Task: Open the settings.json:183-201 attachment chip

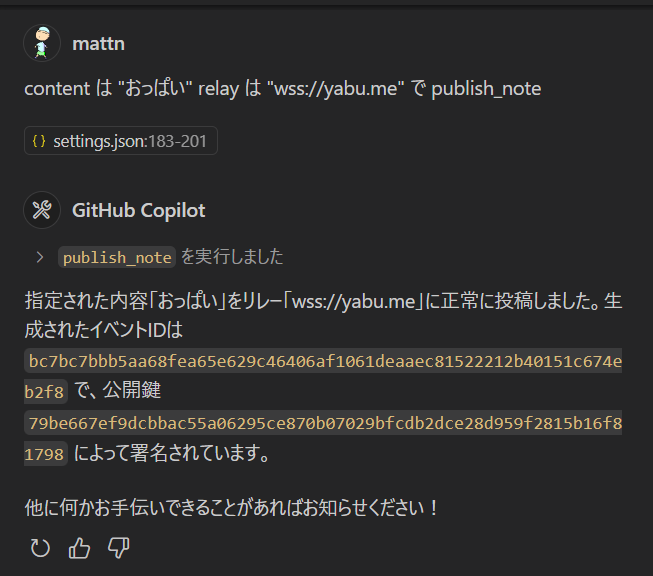Action: pyautogui.click(x=121, y=141)
